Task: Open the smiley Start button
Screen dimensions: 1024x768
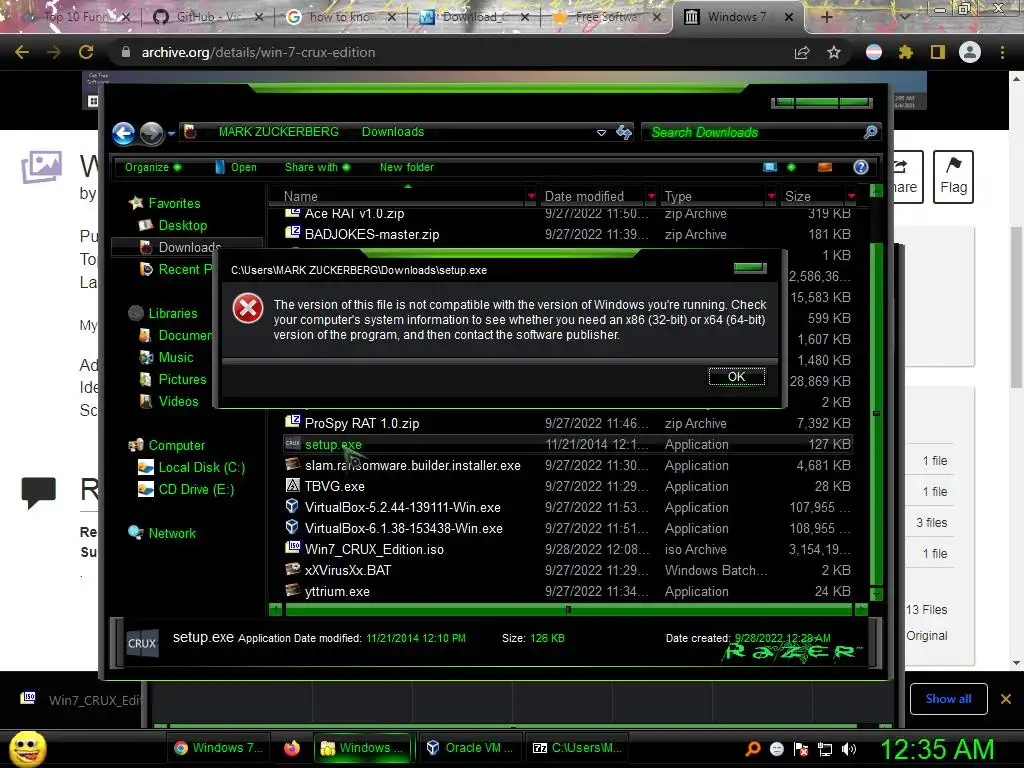Action: [27, 748]
